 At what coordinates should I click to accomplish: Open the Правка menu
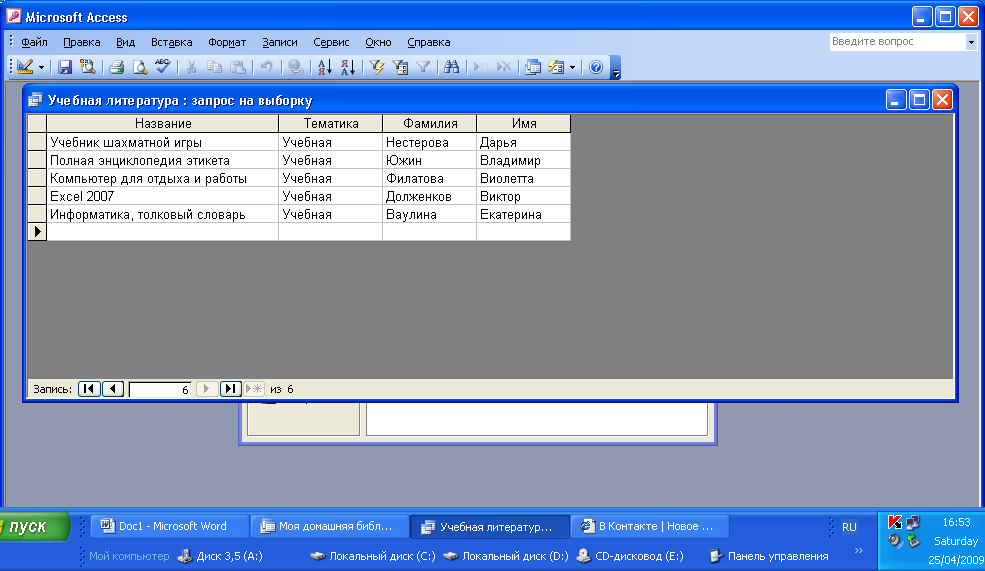pyautogui.click(x=82, y=42)
